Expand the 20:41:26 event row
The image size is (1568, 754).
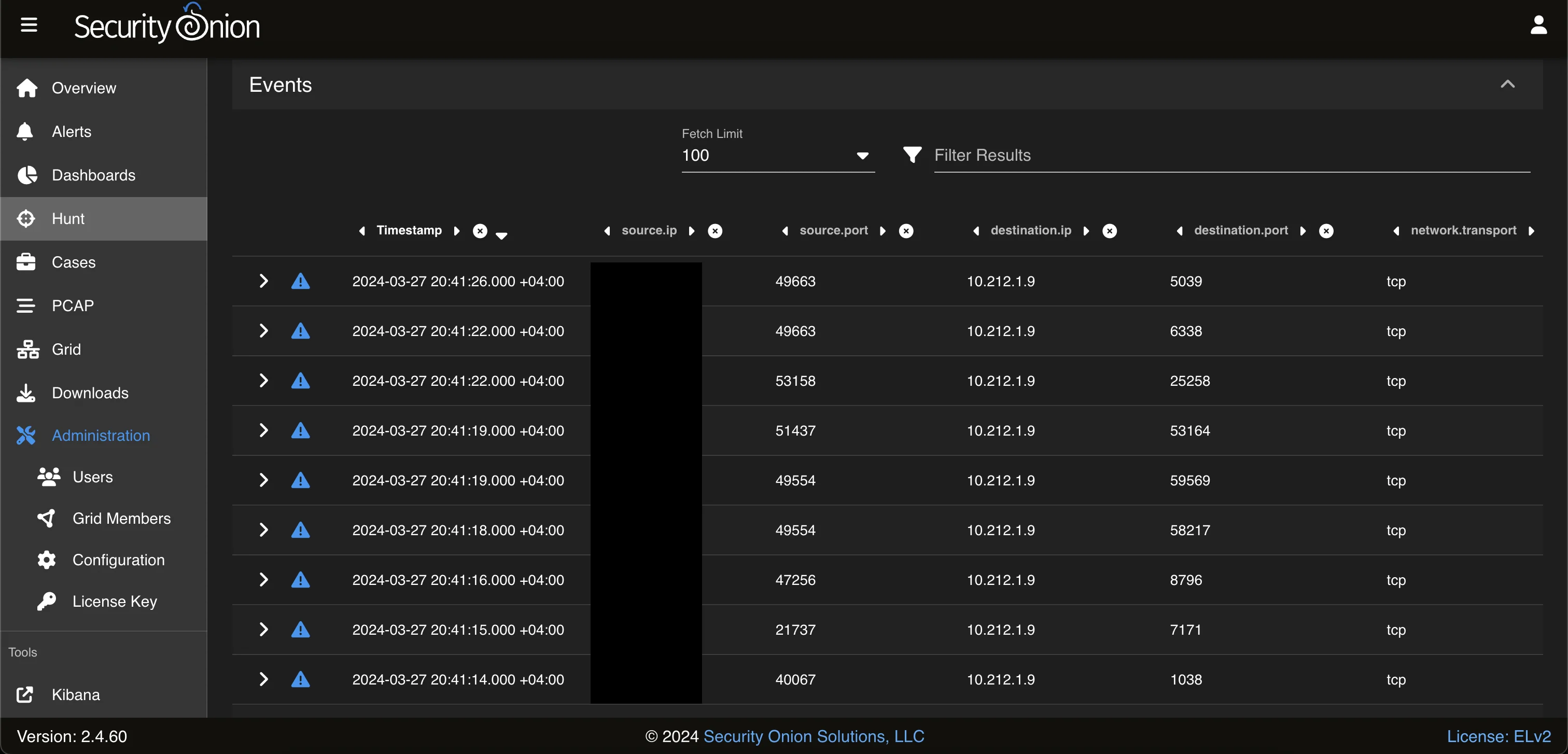(x=263, y=281)
